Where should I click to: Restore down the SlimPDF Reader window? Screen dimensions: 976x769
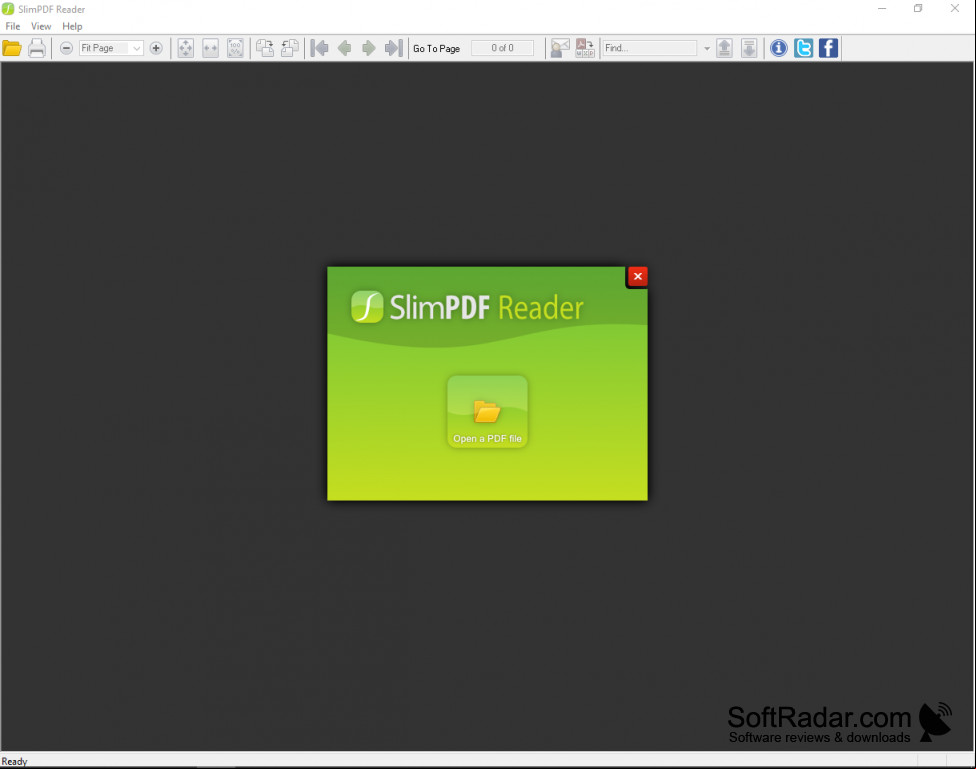(x=918, y=9)
